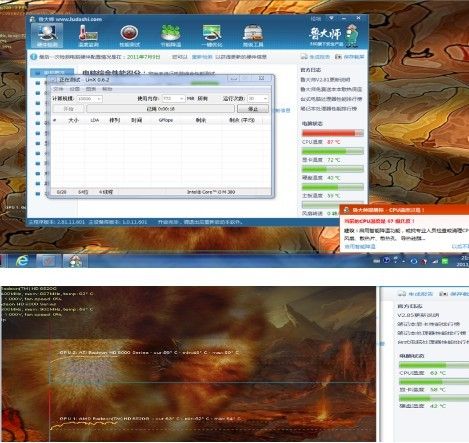The image size is (469, 443).
Task: Click the green tray icon in taskbar
Action: (x=445, y=261)
